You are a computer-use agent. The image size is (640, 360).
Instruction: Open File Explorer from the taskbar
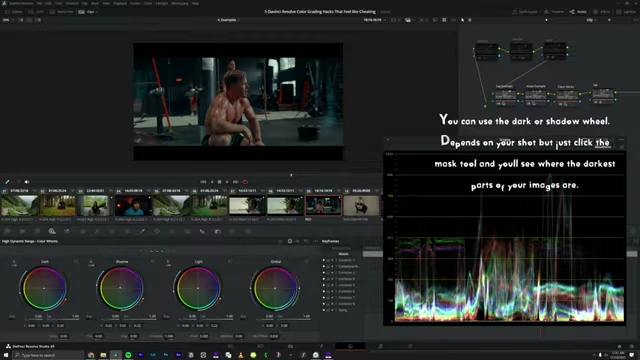pos(103,355)
